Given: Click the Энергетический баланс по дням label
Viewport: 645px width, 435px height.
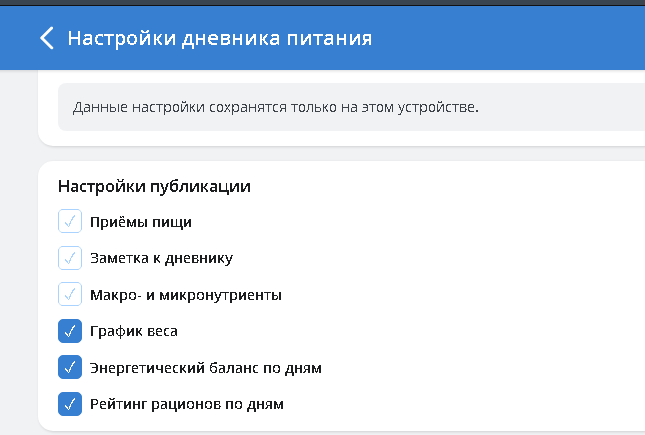Looking at the screenshot, I should [205, 368].
